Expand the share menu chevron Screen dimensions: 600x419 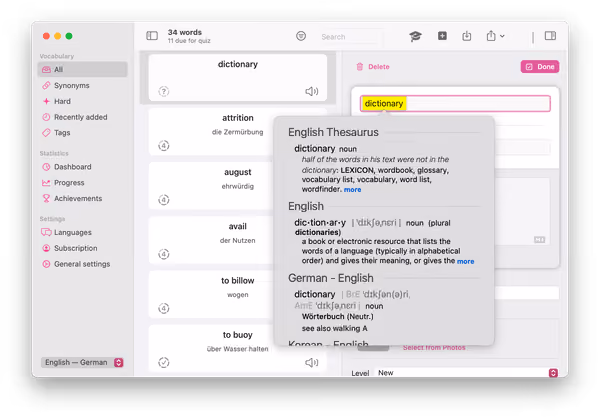(x=502, y=36)
